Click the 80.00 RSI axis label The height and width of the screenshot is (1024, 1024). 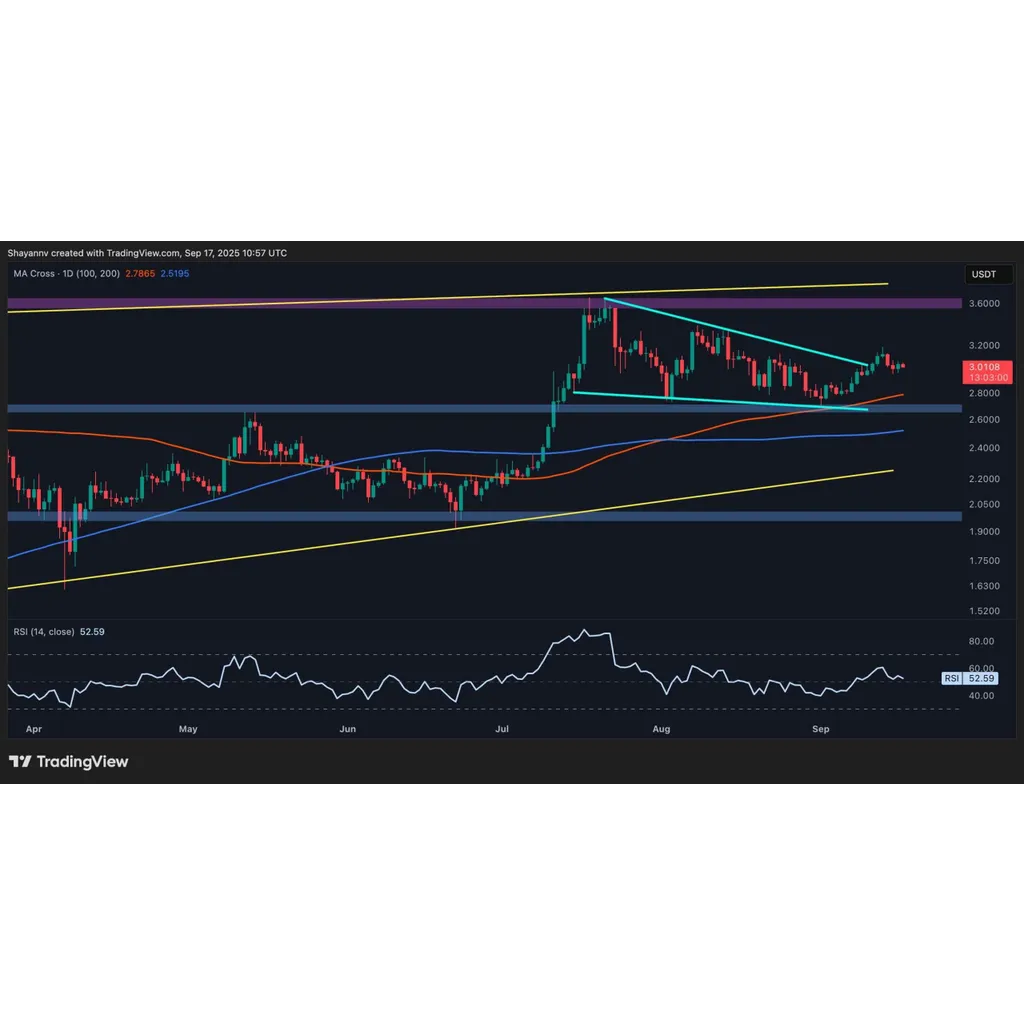(981, 641)
